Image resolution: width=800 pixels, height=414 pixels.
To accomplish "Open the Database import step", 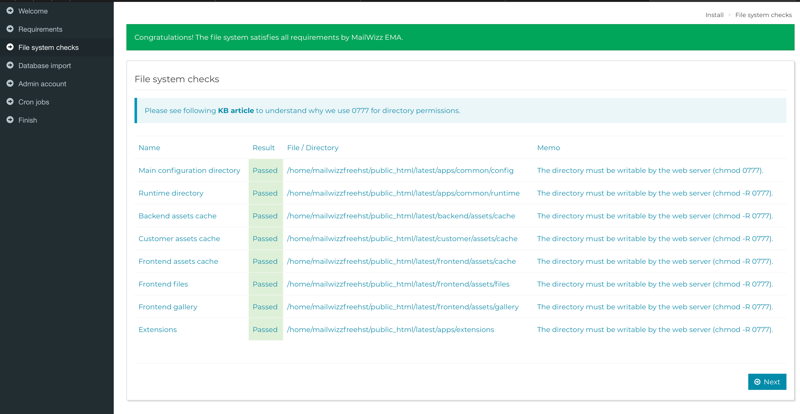I will click(x=57, y=65).
